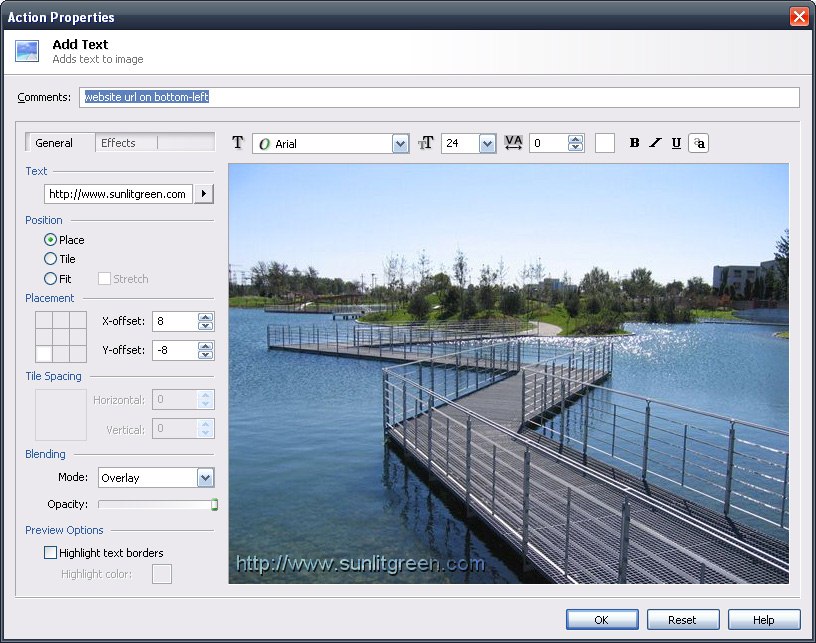Image resolution: width=816 pixels, height=643 pixels.
Task: Click the preview image of the lake
Action: coord(508,374)
